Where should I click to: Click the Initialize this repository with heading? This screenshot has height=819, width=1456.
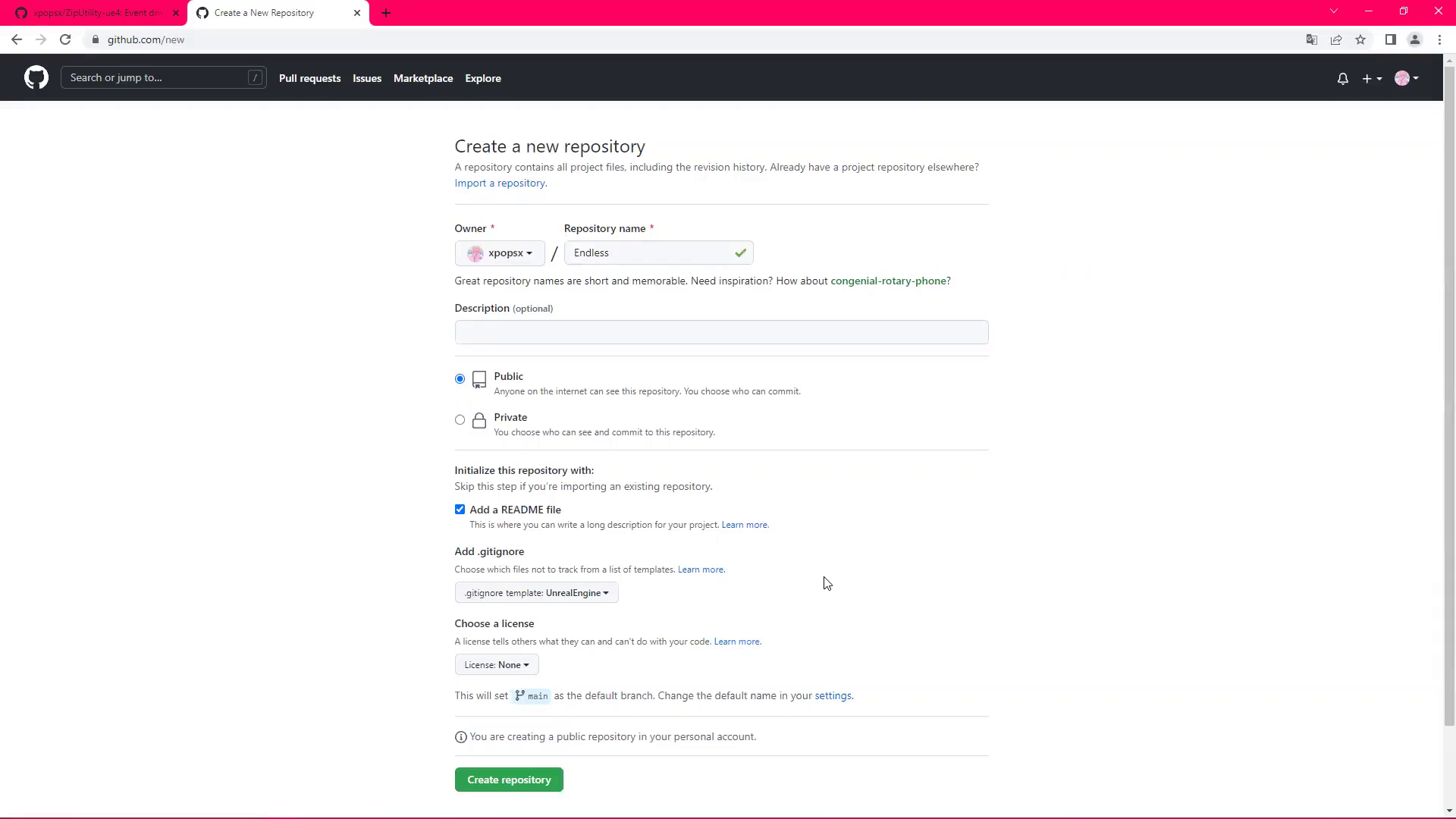[x=524, y=470]
